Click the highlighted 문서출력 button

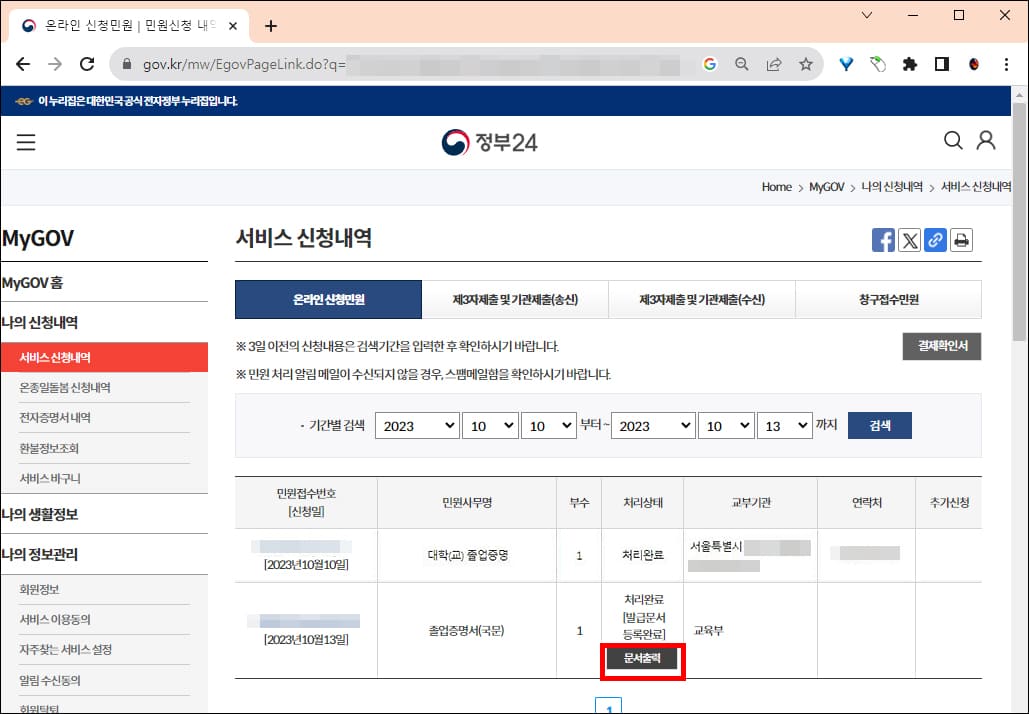coord(641,661)
